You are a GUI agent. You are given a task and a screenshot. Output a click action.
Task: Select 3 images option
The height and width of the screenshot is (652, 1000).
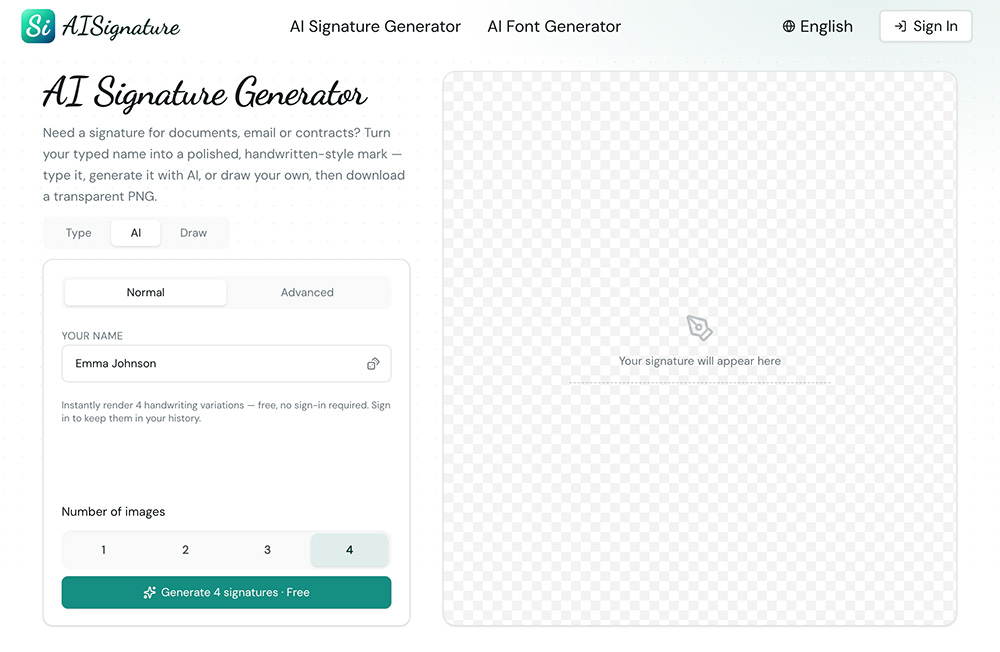click(x=267, y=550)
